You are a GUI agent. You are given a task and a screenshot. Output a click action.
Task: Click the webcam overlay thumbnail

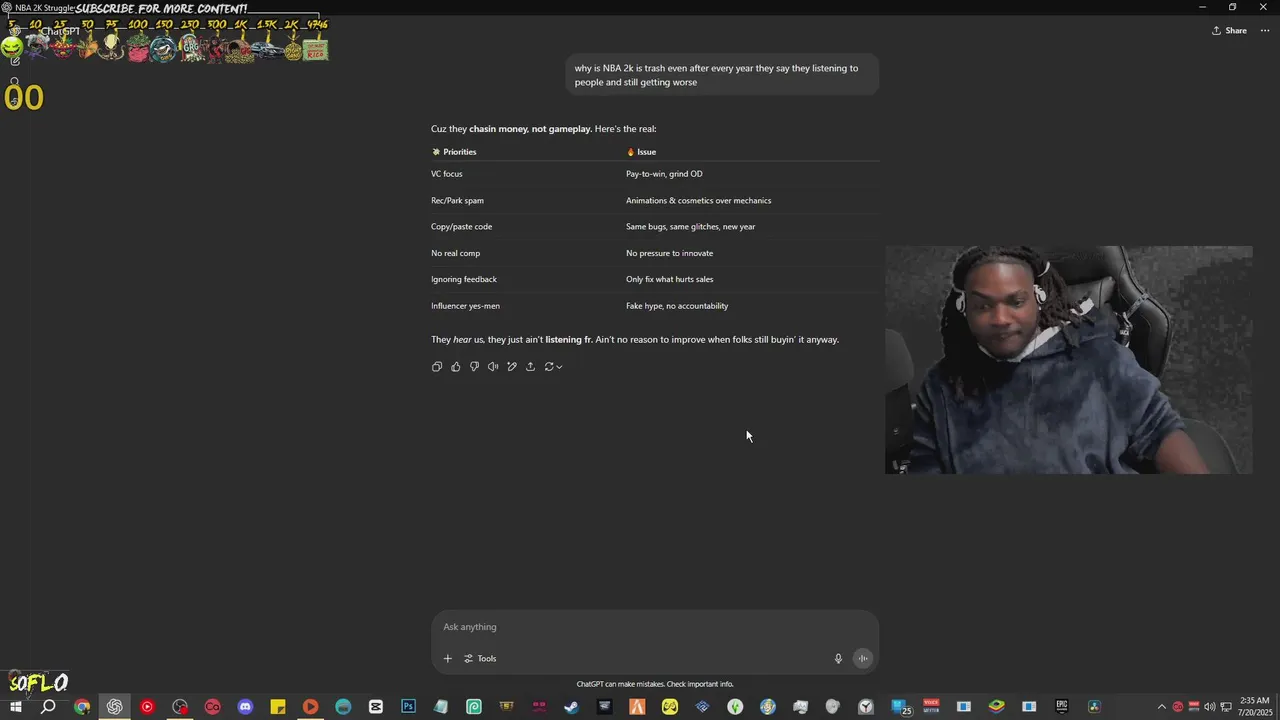(x=1068, y=360)
